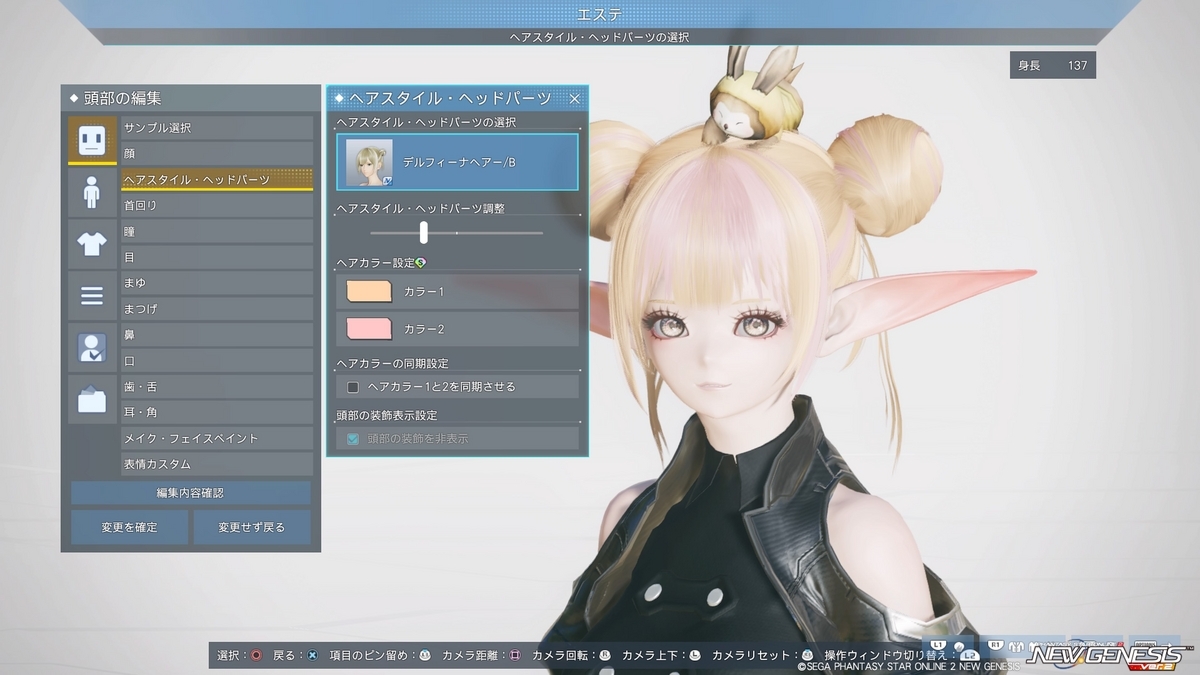Open the outfit T-shirt icon category
The width and height of the screenshot is (1200, 675).
(x=92, y=244)
